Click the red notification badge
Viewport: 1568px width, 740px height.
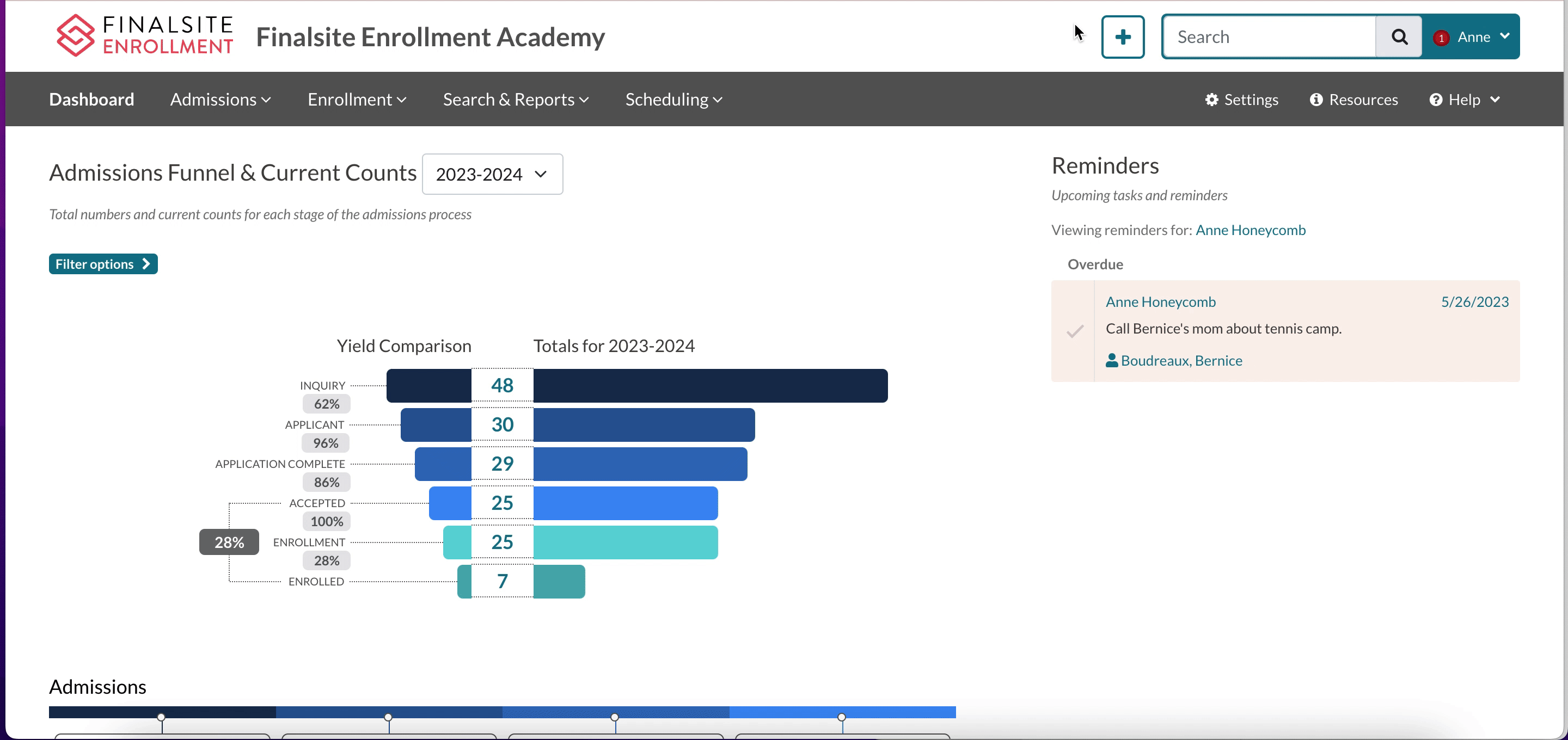1441,38
